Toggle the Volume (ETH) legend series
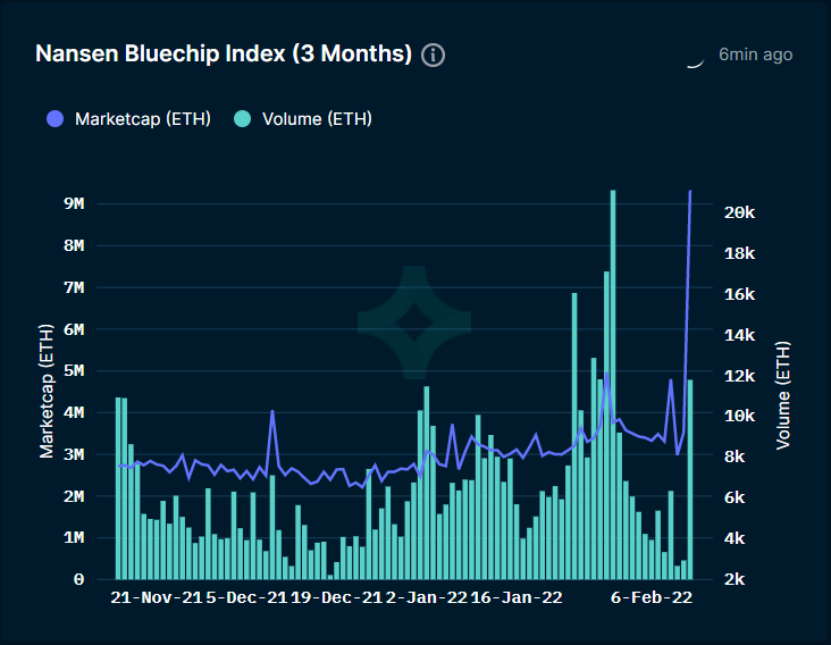This screenshot has width=831, height=645. [x=303, y=119]
